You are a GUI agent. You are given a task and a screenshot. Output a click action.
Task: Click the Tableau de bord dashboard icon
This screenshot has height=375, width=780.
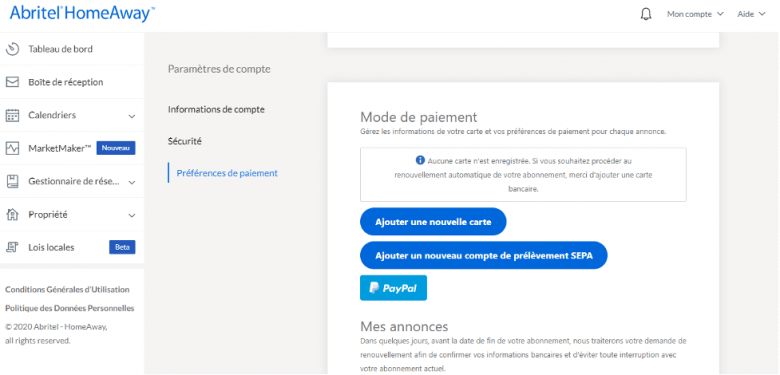[x=12, y=49]
